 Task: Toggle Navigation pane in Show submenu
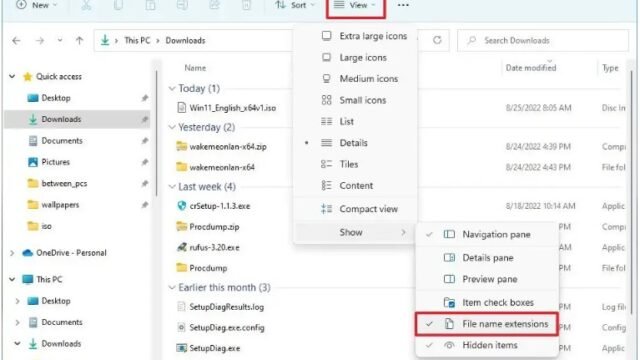pyautogui.click(x=487, y=234)
